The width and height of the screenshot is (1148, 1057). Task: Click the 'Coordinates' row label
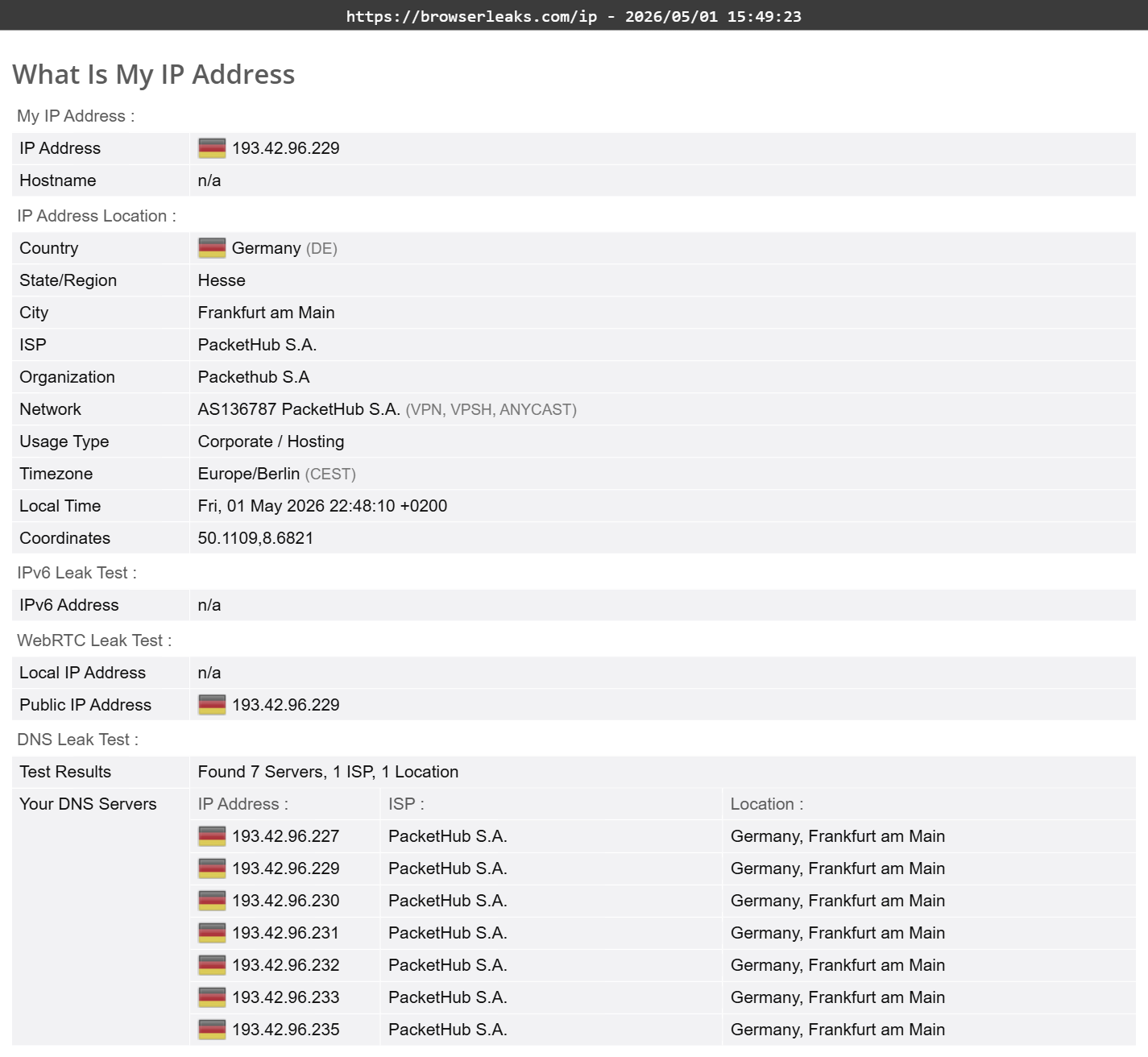click(x=65, y=538)
